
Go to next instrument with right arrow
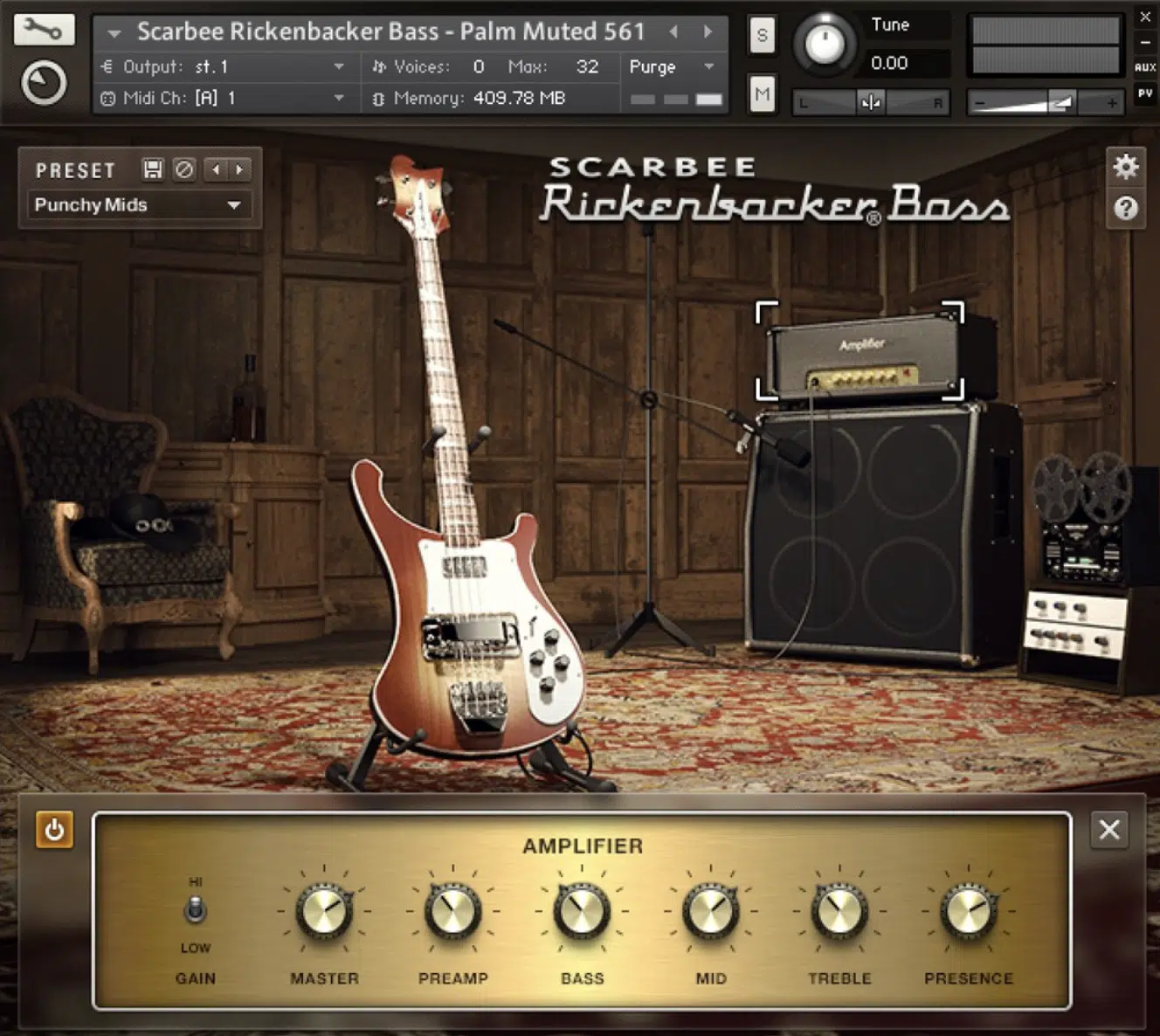(x=708, y=32)
